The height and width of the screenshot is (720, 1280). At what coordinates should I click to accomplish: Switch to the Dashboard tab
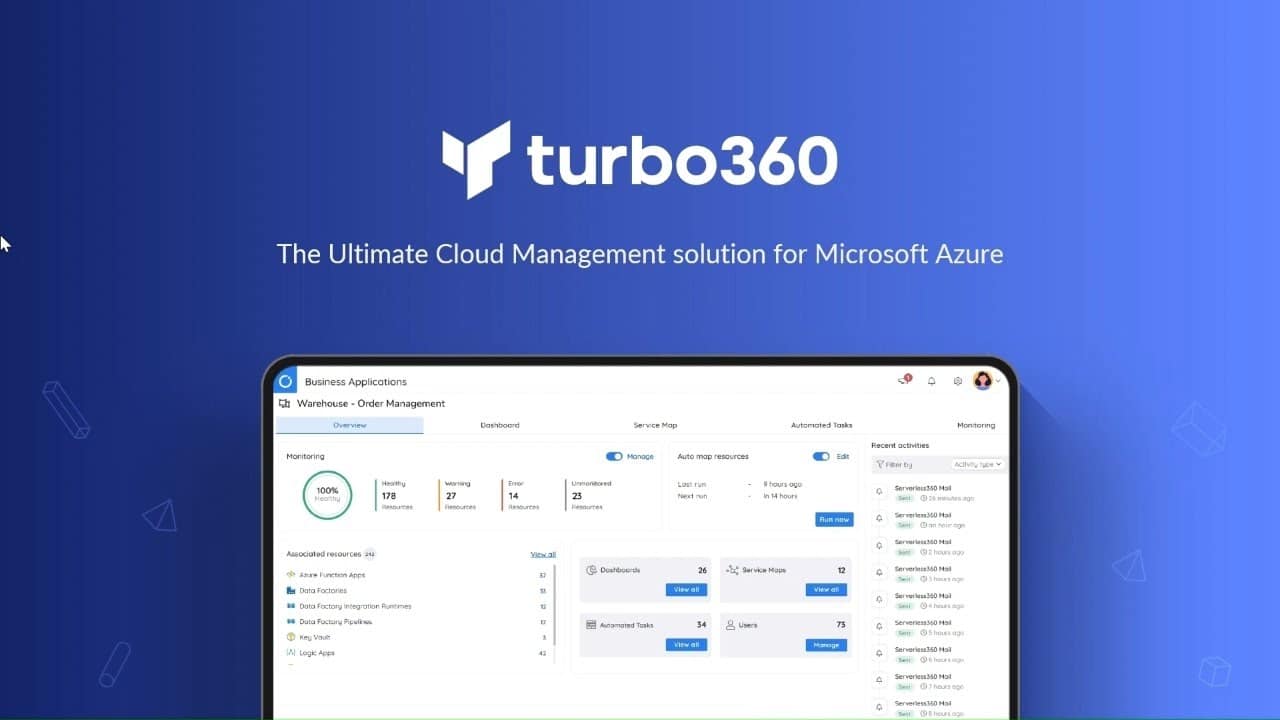[500, 425]
